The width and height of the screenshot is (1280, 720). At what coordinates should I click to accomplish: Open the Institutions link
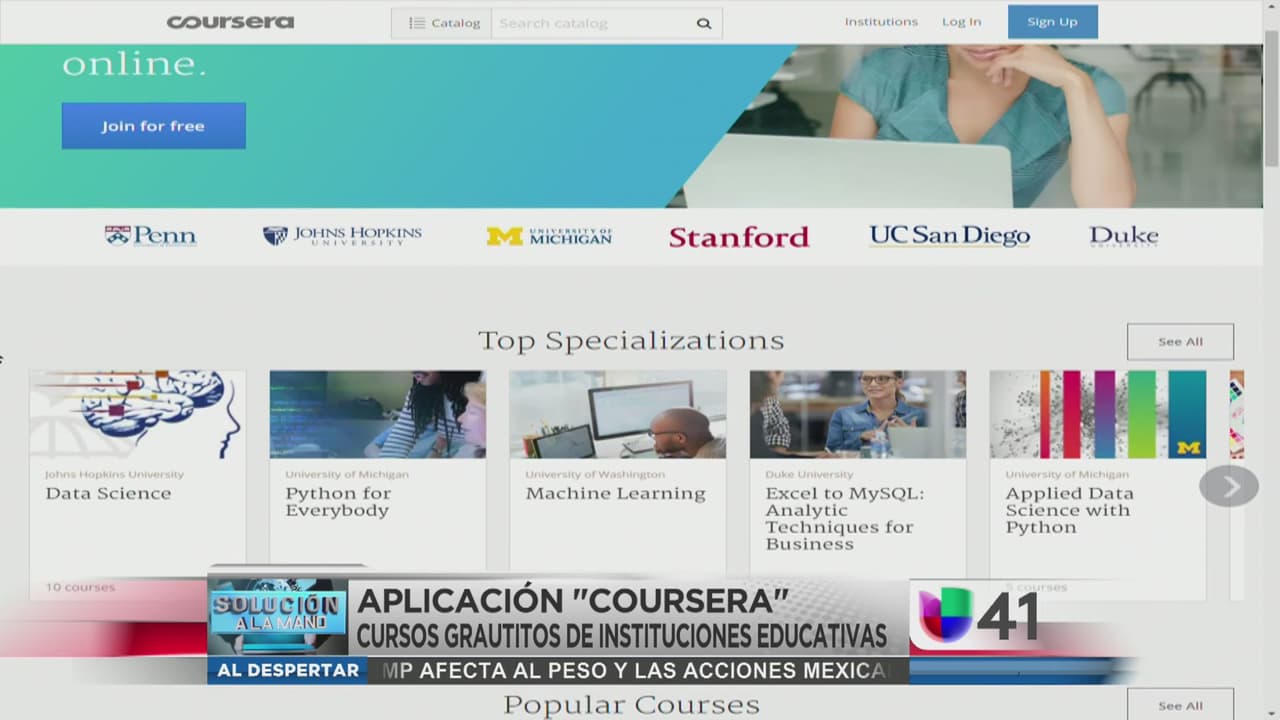[880, 22]
